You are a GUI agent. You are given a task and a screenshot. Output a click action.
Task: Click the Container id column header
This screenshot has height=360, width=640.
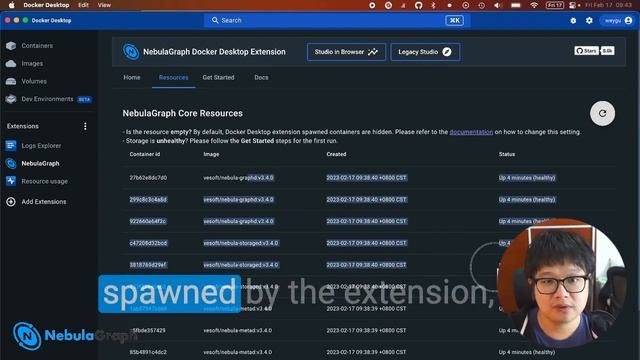point(144,154)
